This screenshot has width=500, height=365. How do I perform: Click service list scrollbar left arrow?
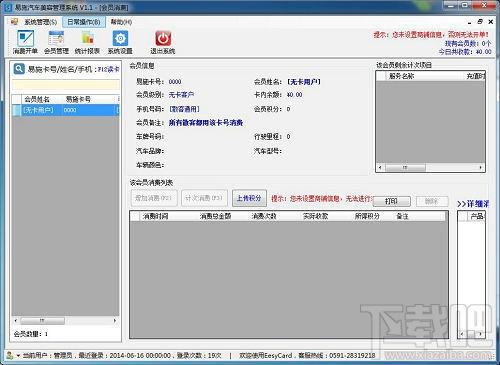coord(380,167)
